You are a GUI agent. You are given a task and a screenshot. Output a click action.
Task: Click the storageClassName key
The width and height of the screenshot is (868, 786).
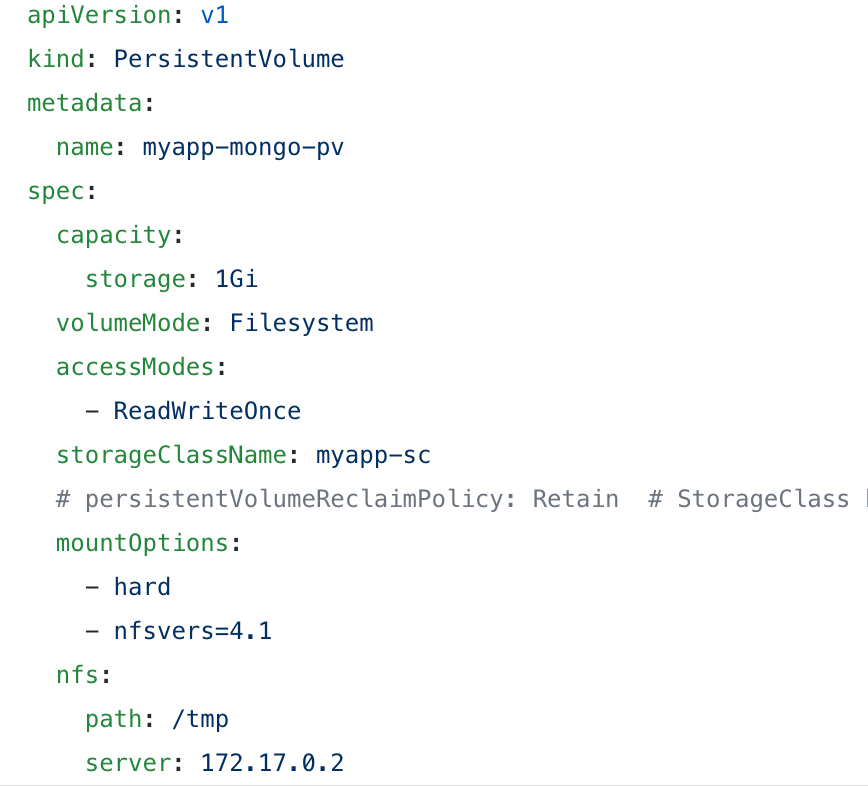pyautogui.click(x=172, y=455)
